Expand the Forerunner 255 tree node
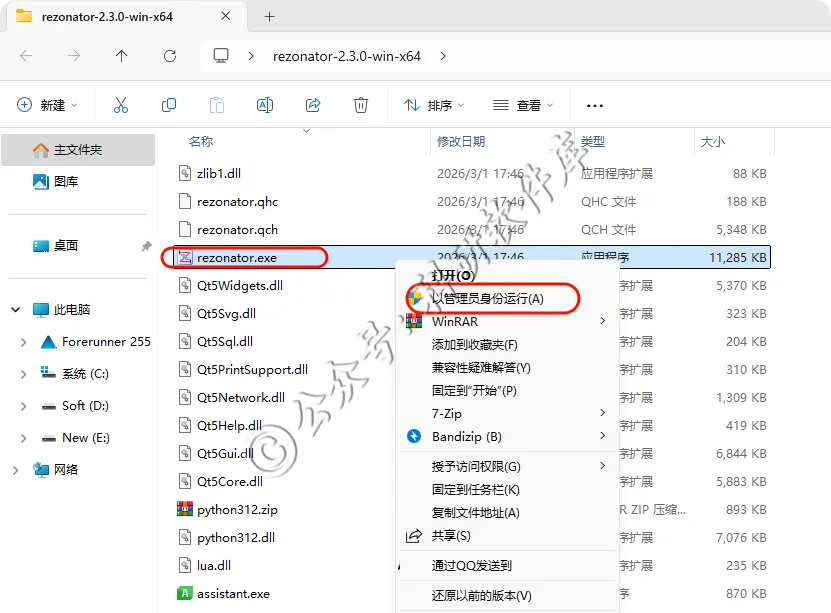The width and height of the screenshot is (831, 613). tap(23, 342)
